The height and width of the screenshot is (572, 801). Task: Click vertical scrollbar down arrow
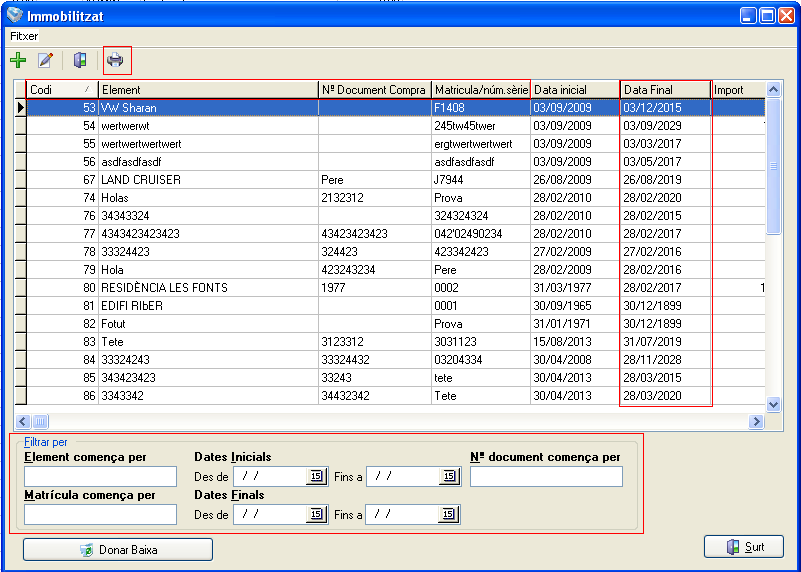coord(773,404)
